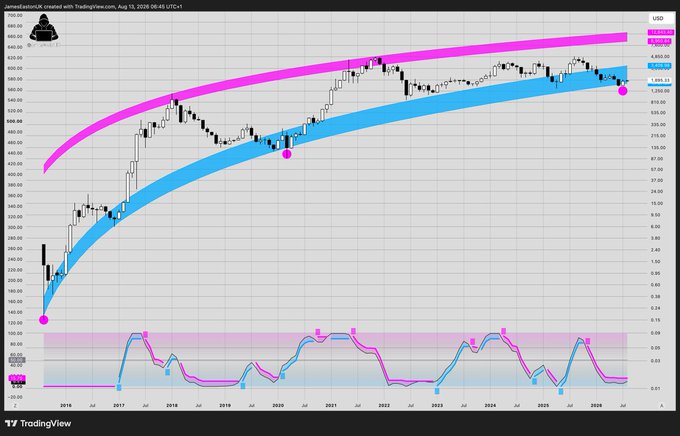Click the blue square marker at 2023 start

(437, 391)
